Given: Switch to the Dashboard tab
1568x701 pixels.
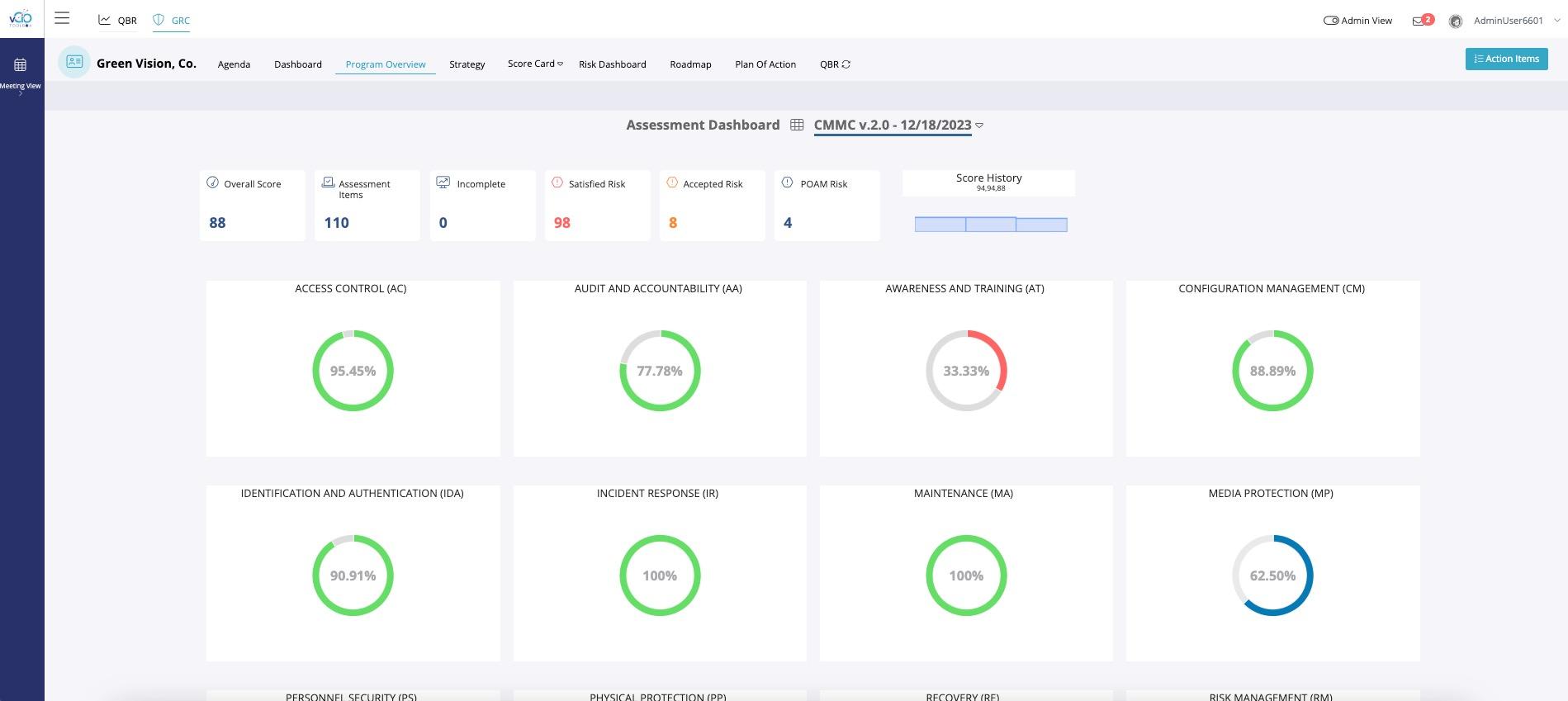Looking at the screenshot, I should [x=298, y=64].
